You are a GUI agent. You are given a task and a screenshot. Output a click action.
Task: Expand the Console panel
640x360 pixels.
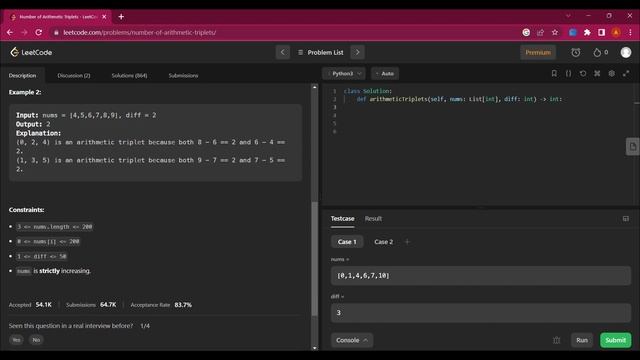click(351, 340)
